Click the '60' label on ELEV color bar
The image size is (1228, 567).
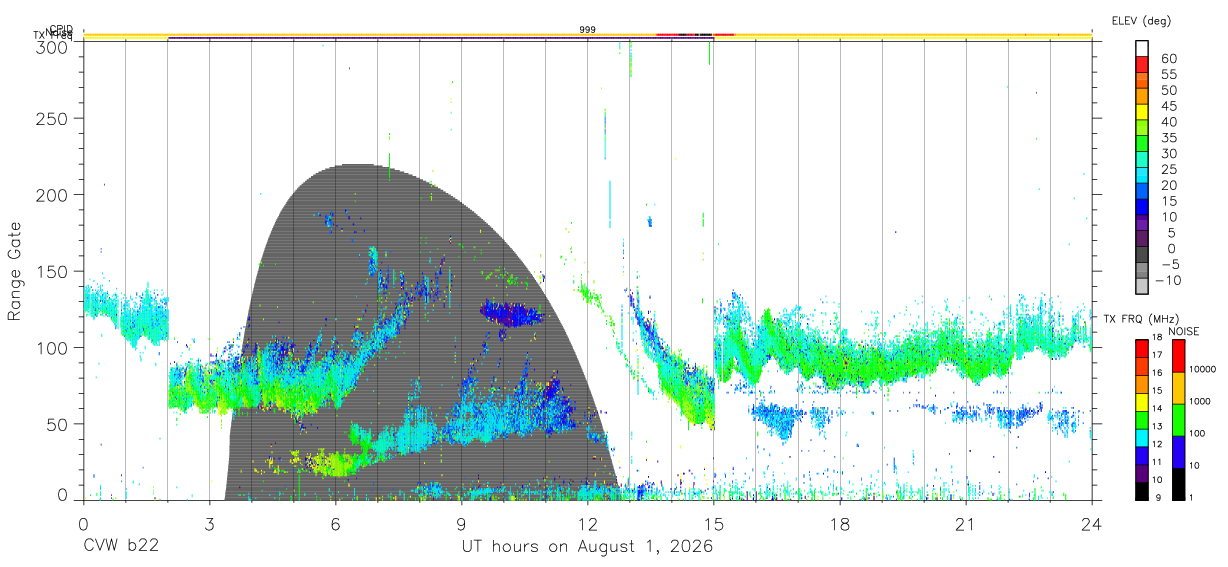[x=1168, y=58]
